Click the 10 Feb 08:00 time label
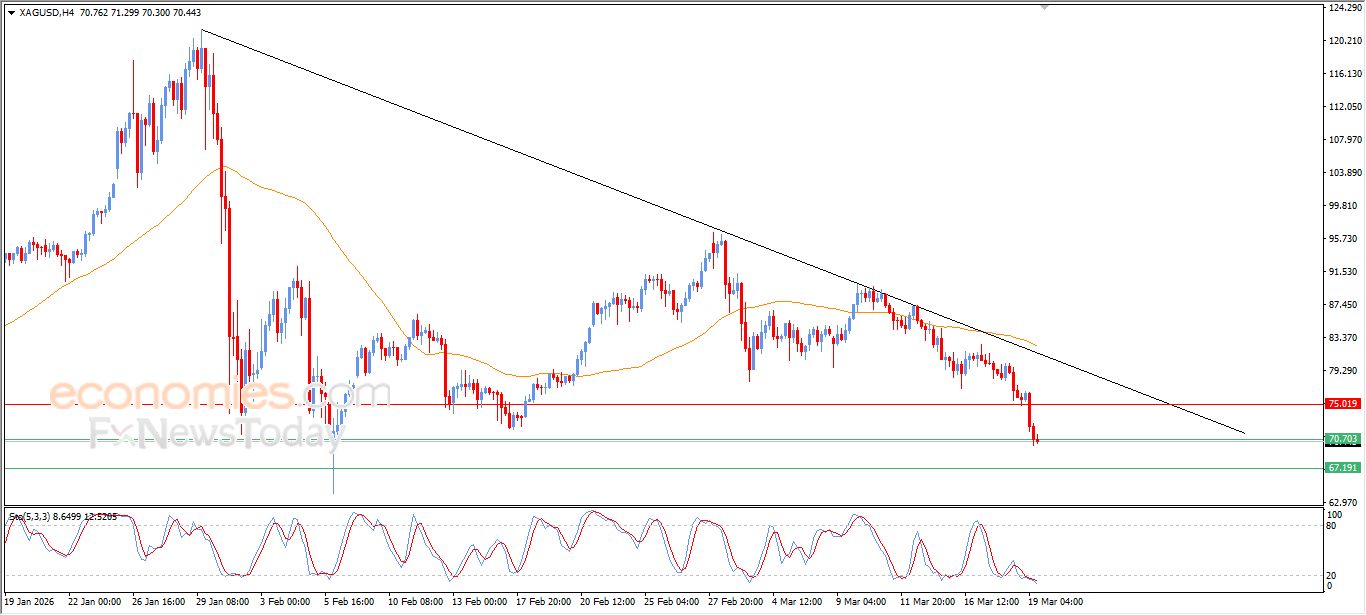 click(416, 602)
